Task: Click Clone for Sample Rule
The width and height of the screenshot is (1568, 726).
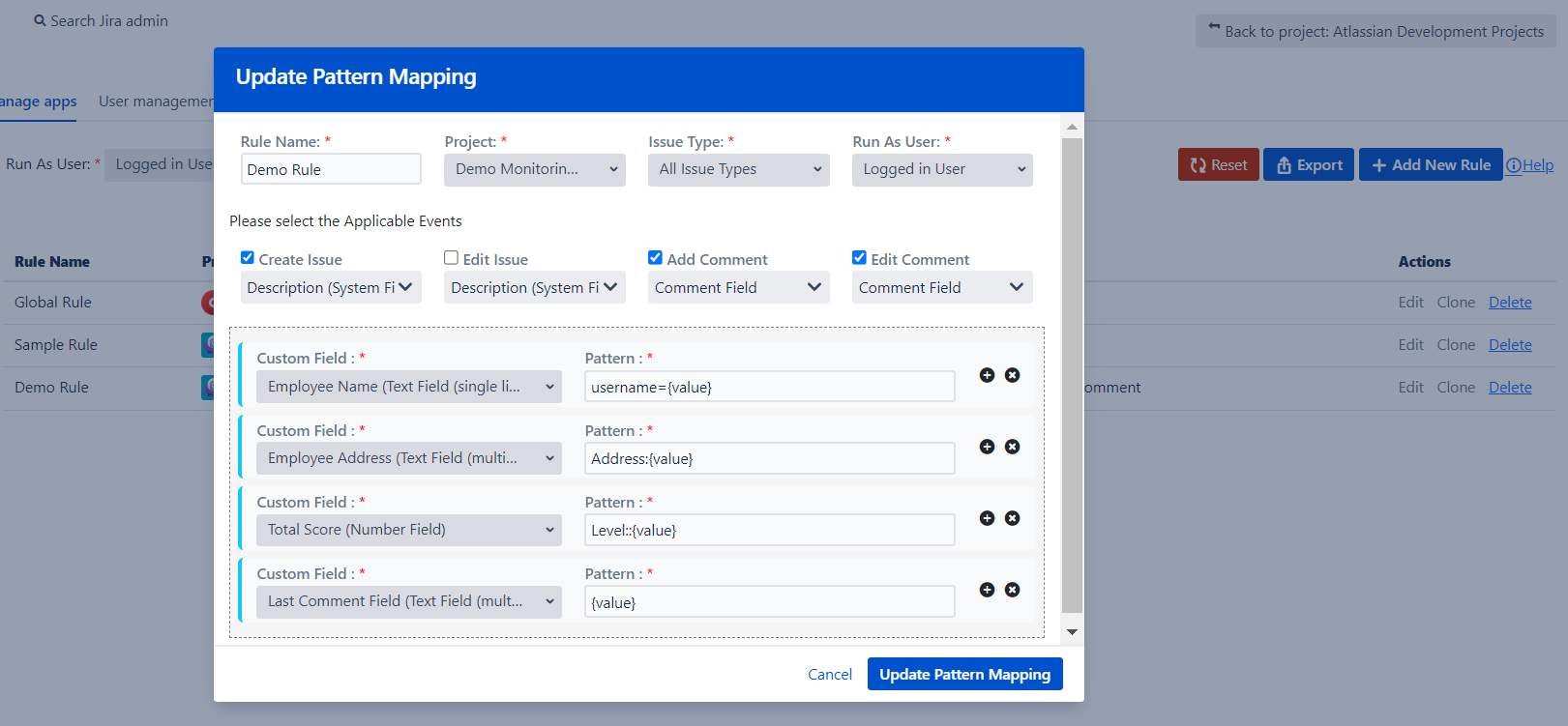Action: tap(1456, 345)
